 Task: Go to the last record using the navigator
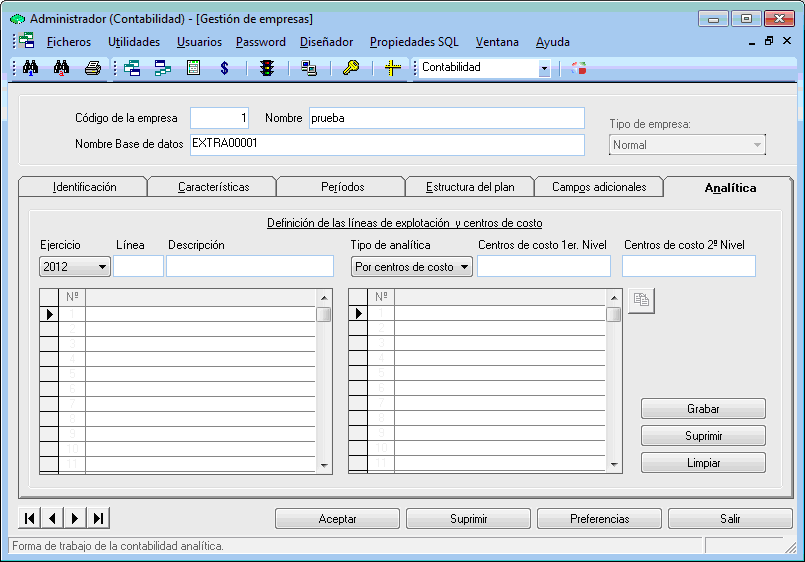tap(98, 518)
